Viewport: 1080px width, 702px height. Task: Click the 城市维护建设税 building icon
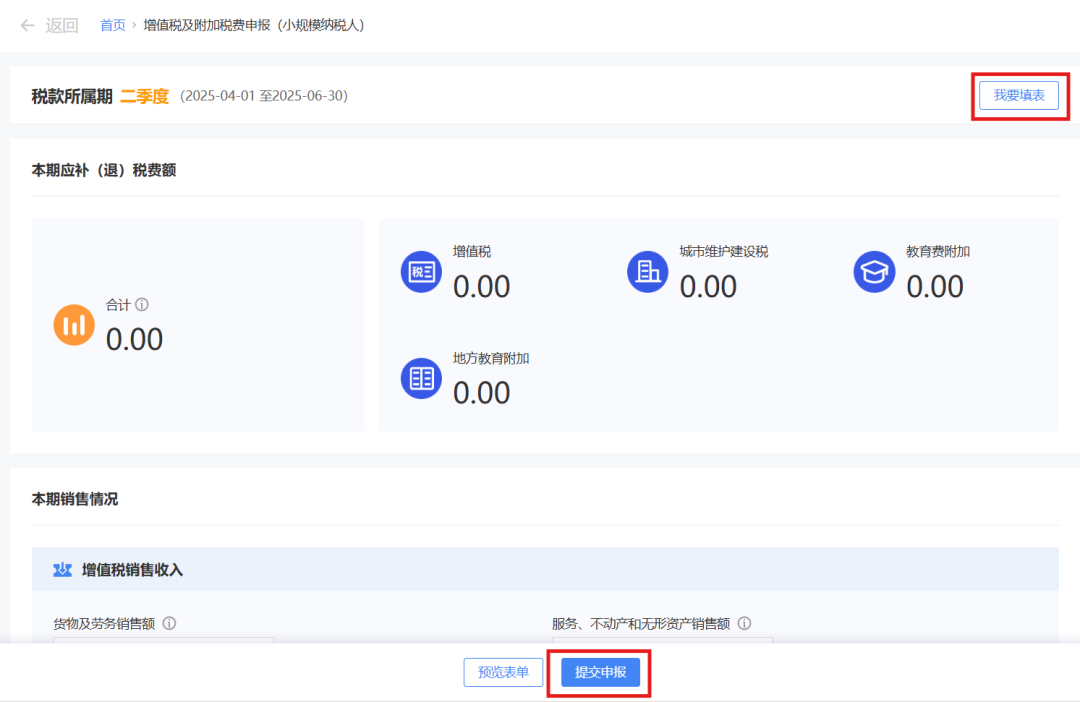[x=647, y=271]
